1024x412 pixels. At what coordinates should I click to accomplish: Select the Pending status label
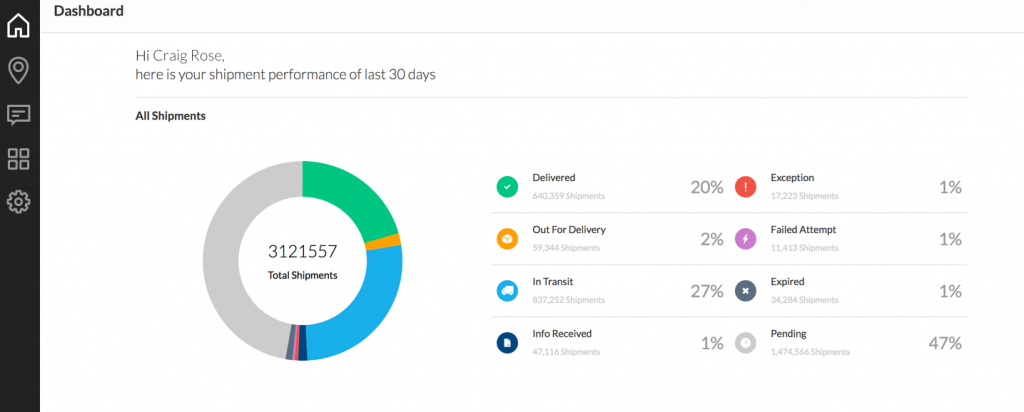788,334
